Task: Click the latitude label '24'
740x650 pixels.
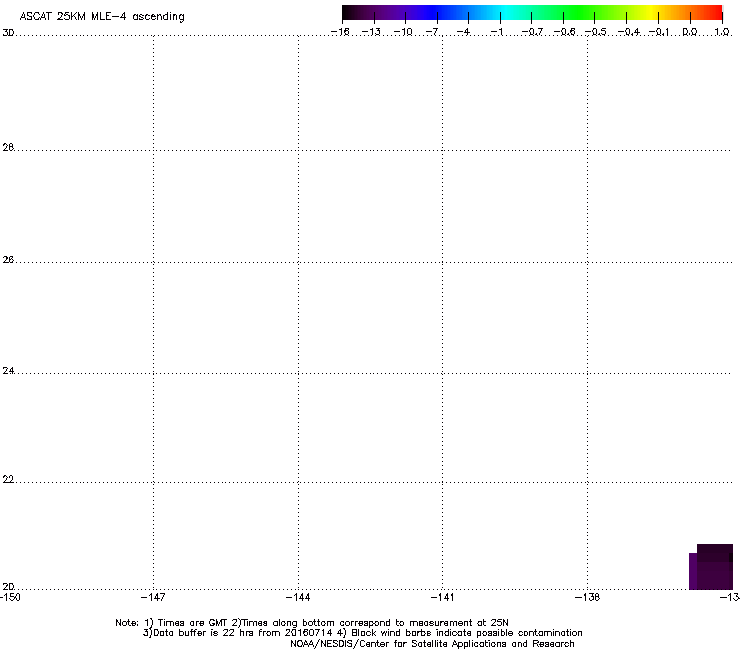Action: pyautogui.click(x=8, y=371)
